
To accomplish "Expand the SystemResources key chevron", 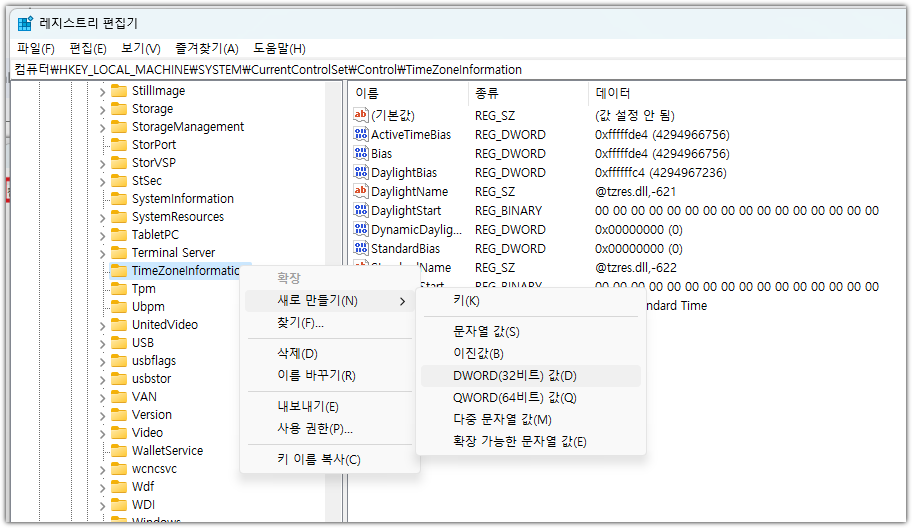I will [x=102, y=217].
